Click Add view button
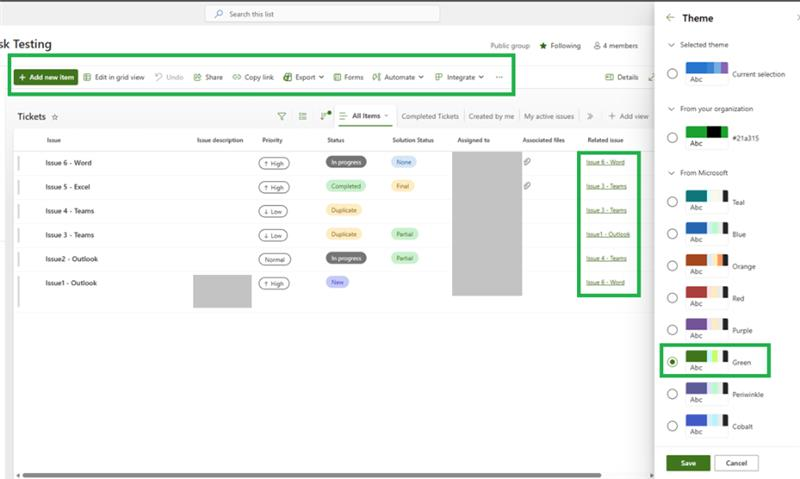This screenshot has height=479, width=800. click(629, 116)
